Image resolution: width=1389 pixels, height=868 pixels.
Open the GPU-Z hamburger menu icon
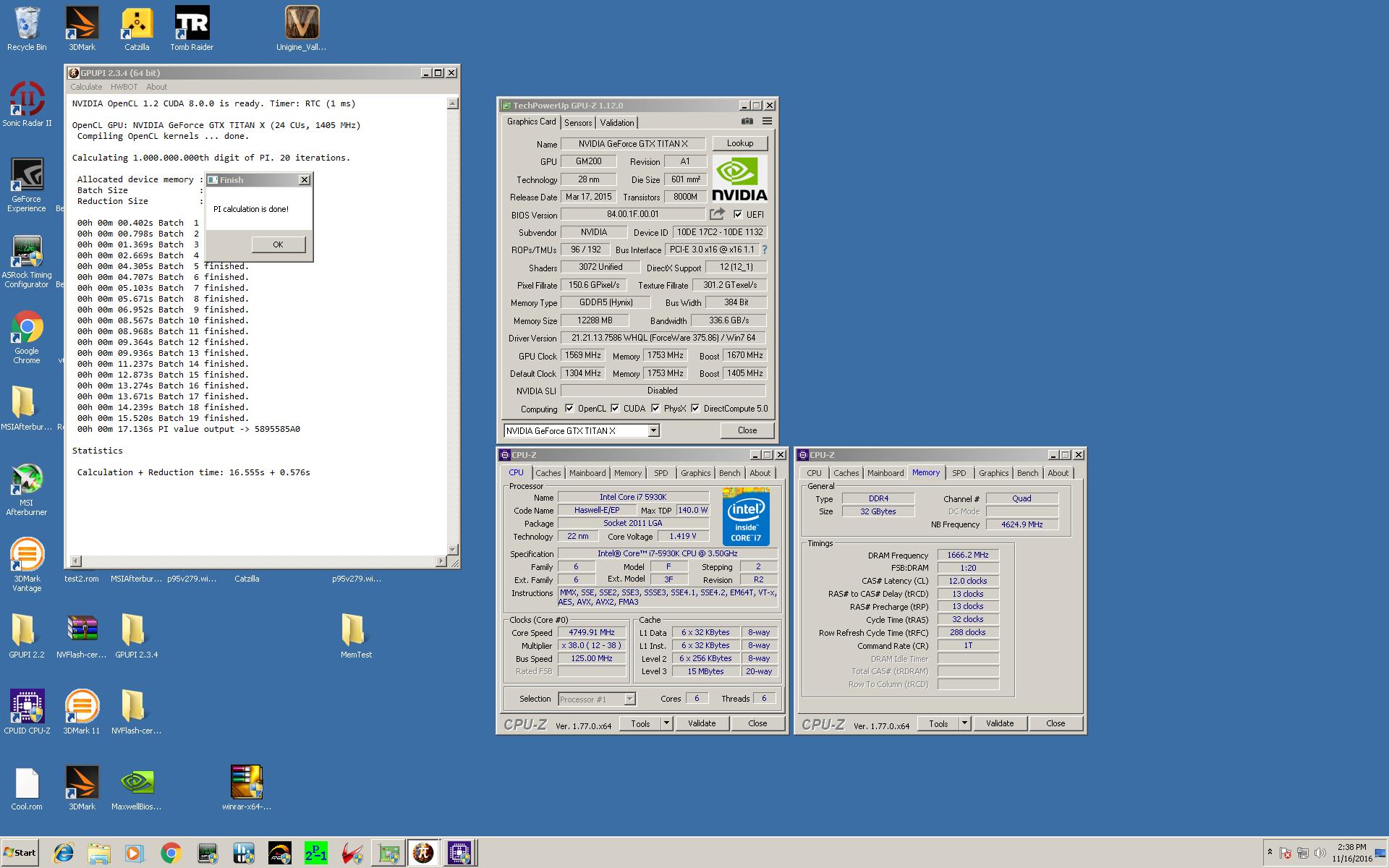click(767, 122)
